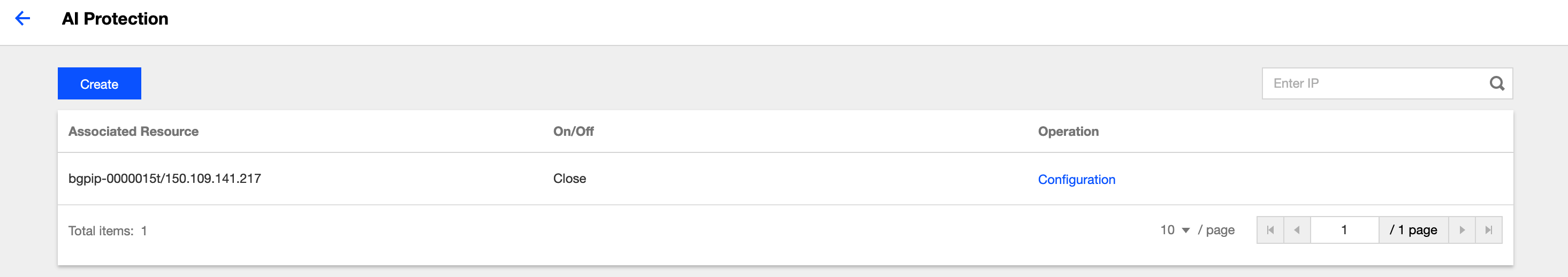Viewport: 1568px width, 277px height.
Task: Select the Associated Resource column header
Action: [x=133, y=132]
